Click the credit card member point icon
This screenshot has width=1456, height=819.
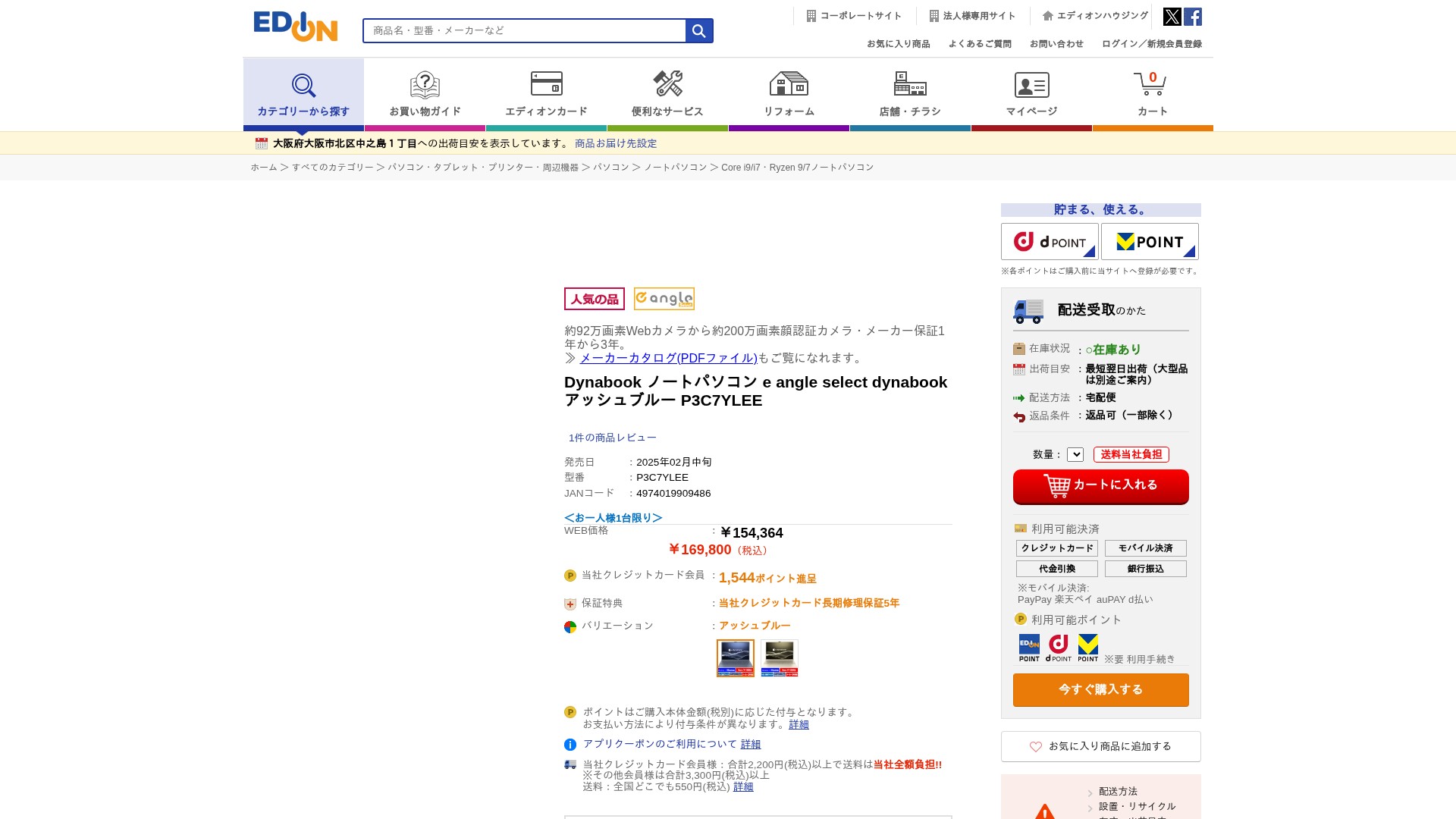point(570,576)
